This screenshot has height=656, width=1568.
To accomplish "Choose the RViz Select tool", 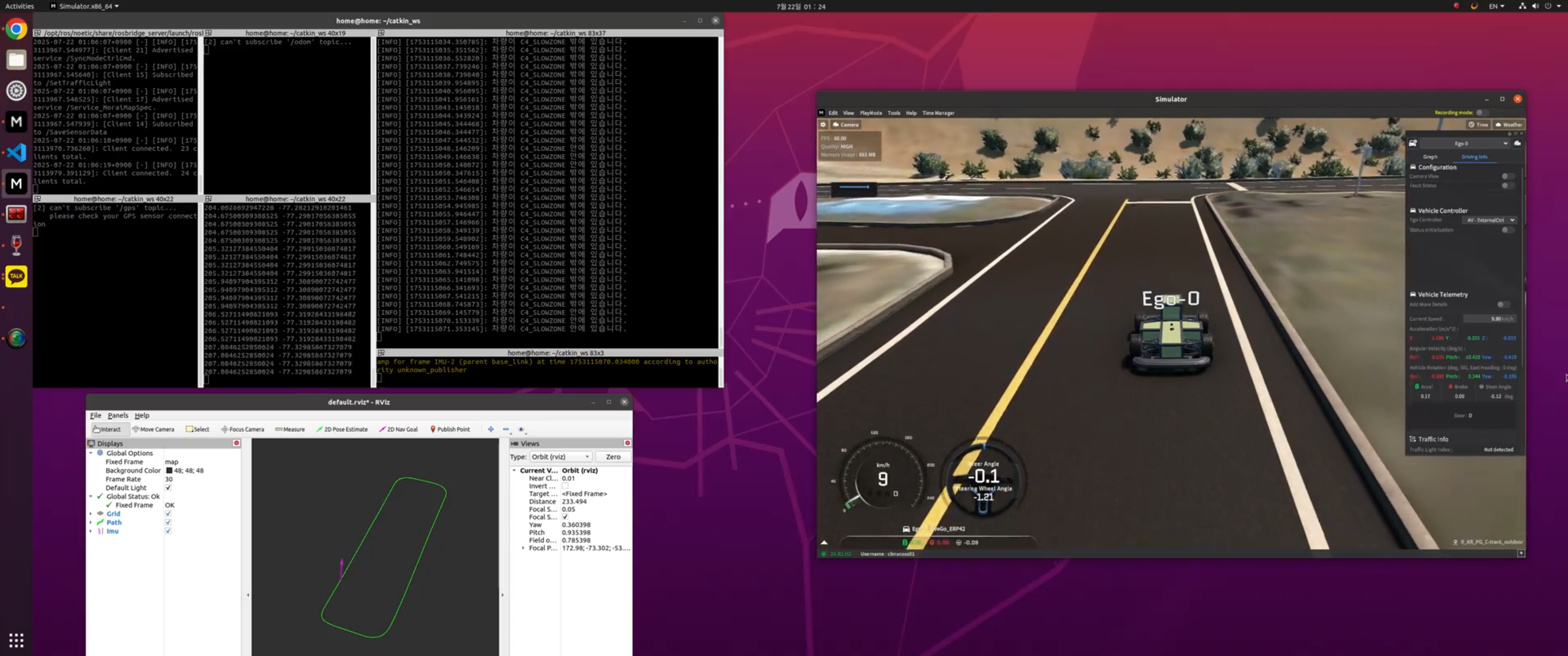I will (197, 429).
